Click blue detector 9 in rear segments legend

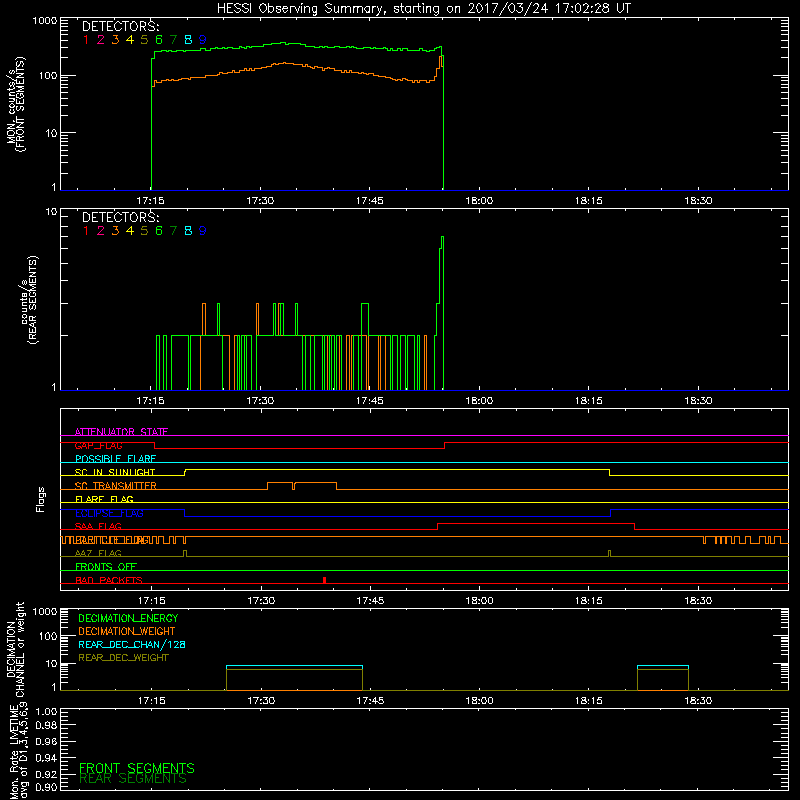tap(203, 231)
